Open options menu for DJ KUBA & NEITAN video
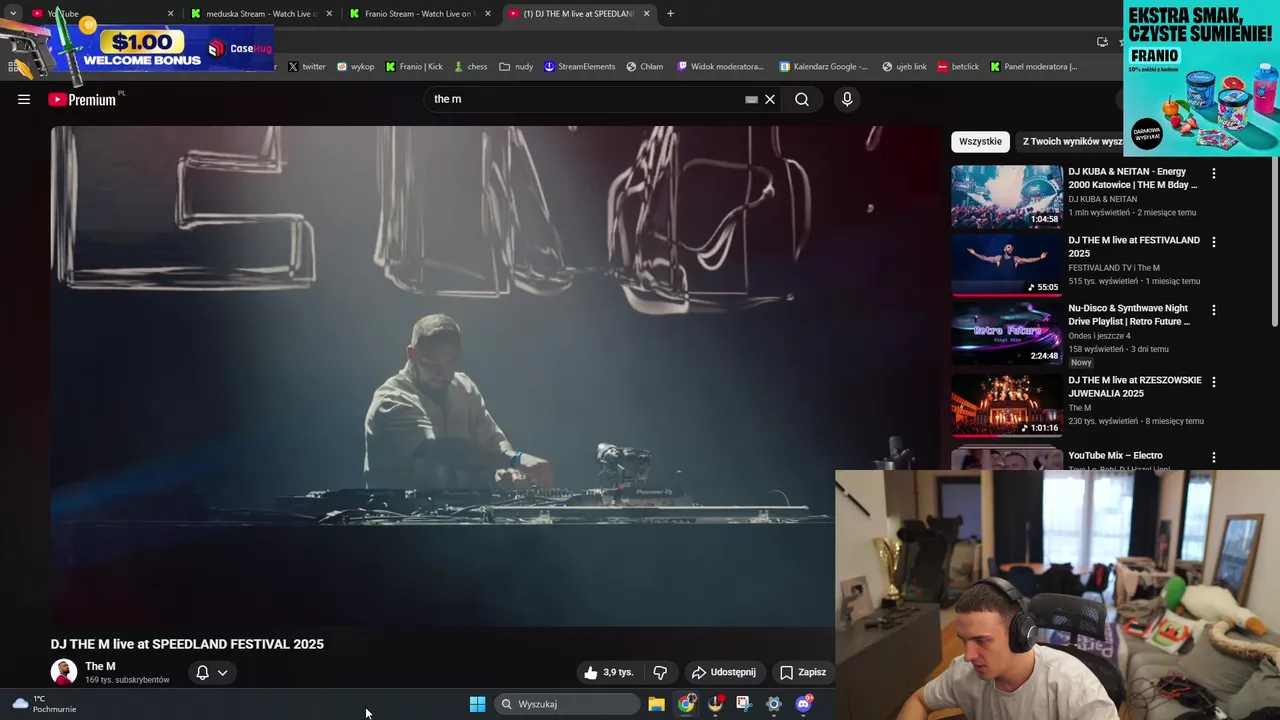Screen dimensions: 1280x720 point(1214,173)
